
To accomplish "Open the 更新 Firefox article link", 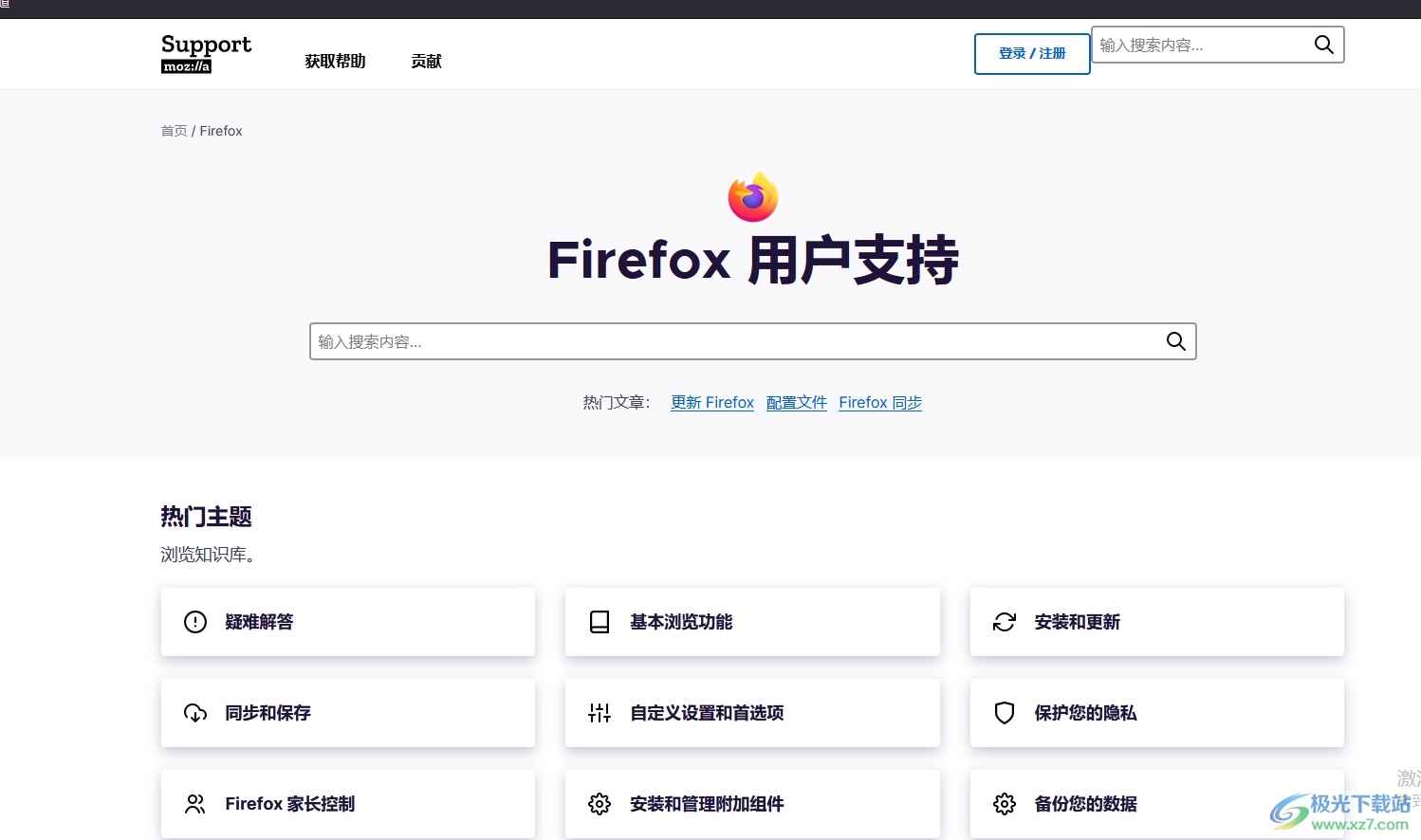I will click(712, 402).
